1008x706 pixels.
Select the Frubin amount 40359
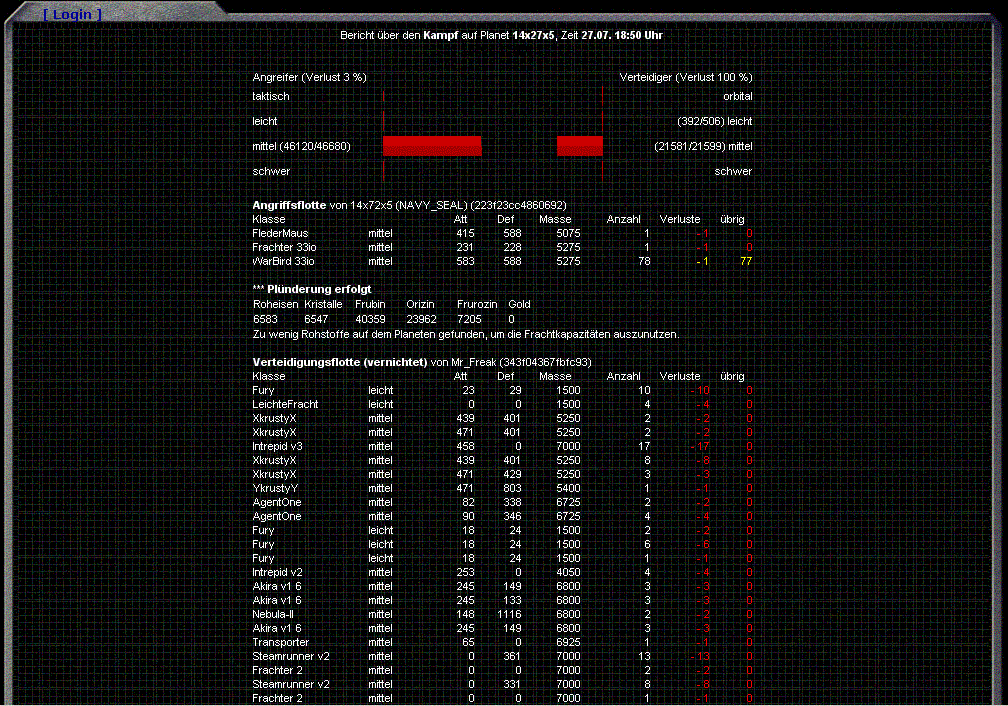370,318
